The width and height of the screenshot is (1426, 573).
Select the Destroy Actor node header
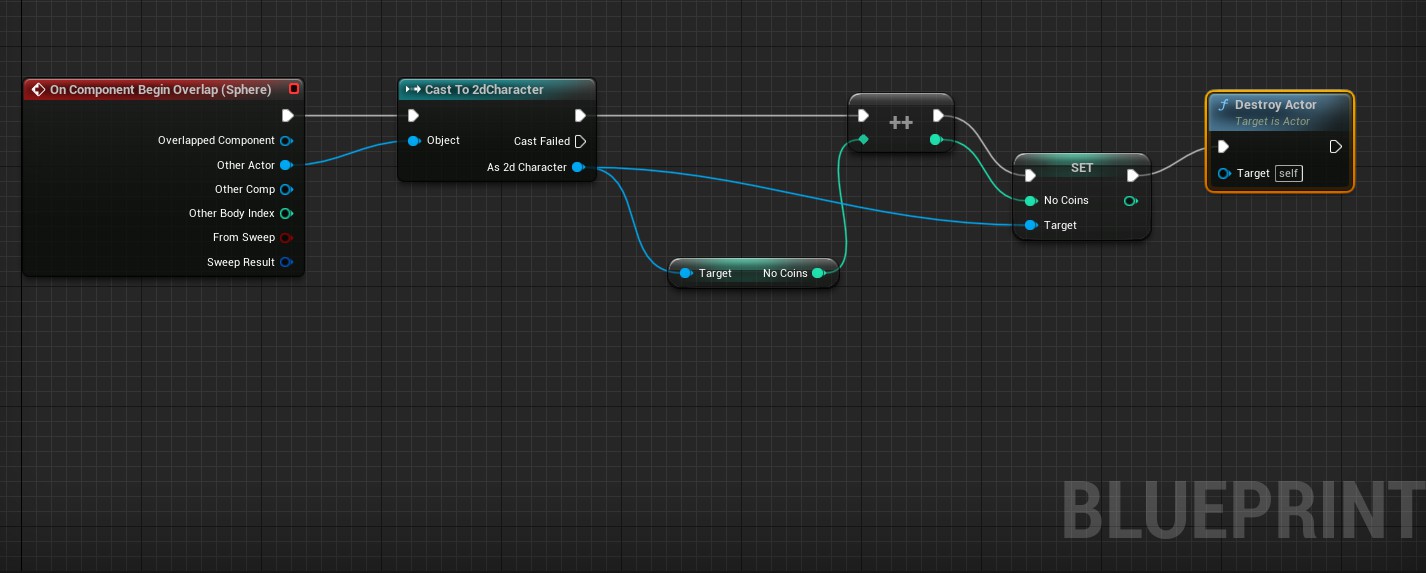click(1275, 105)
